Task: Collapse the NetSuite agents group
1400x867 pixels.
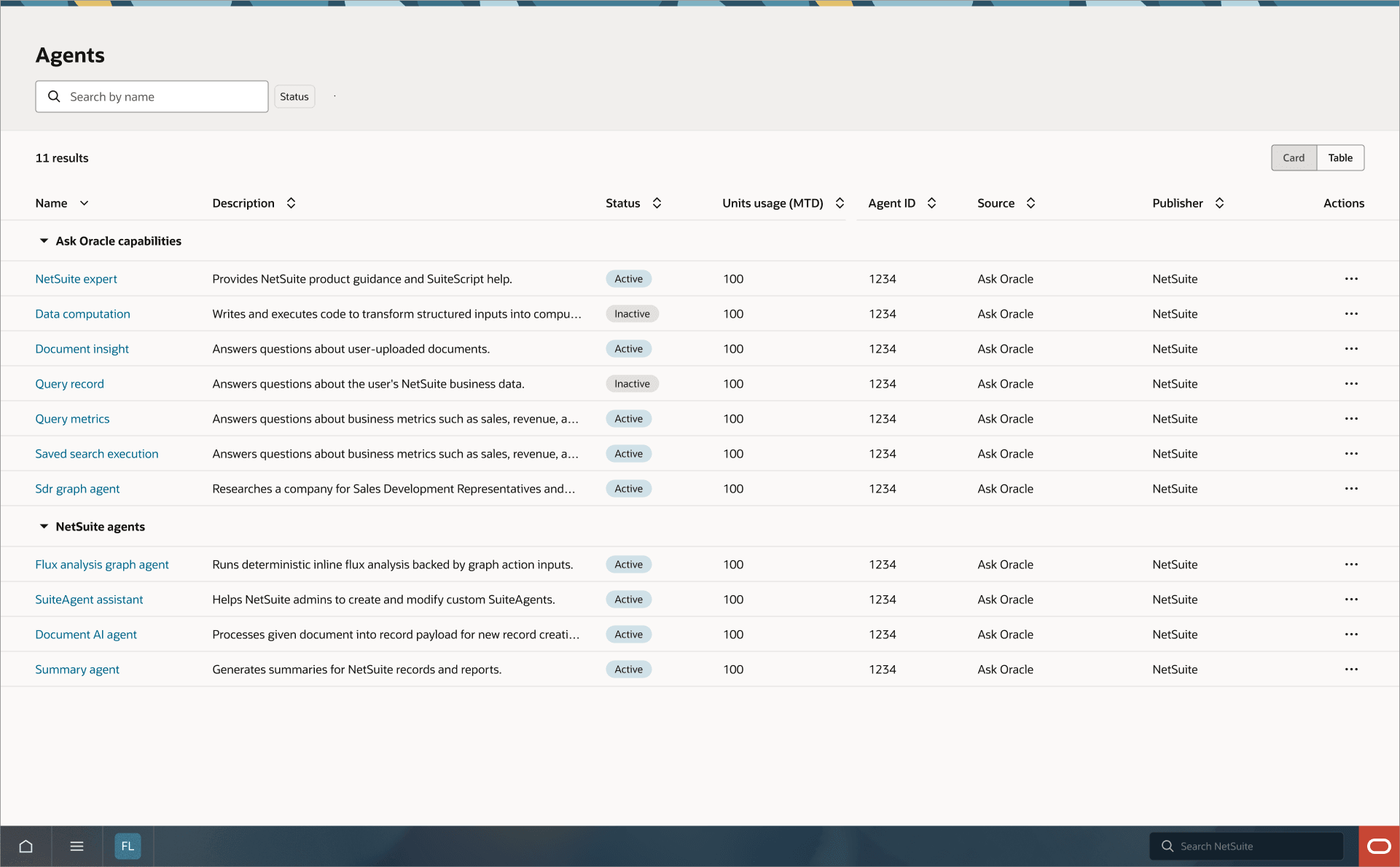Action: (x=44, y=527)
